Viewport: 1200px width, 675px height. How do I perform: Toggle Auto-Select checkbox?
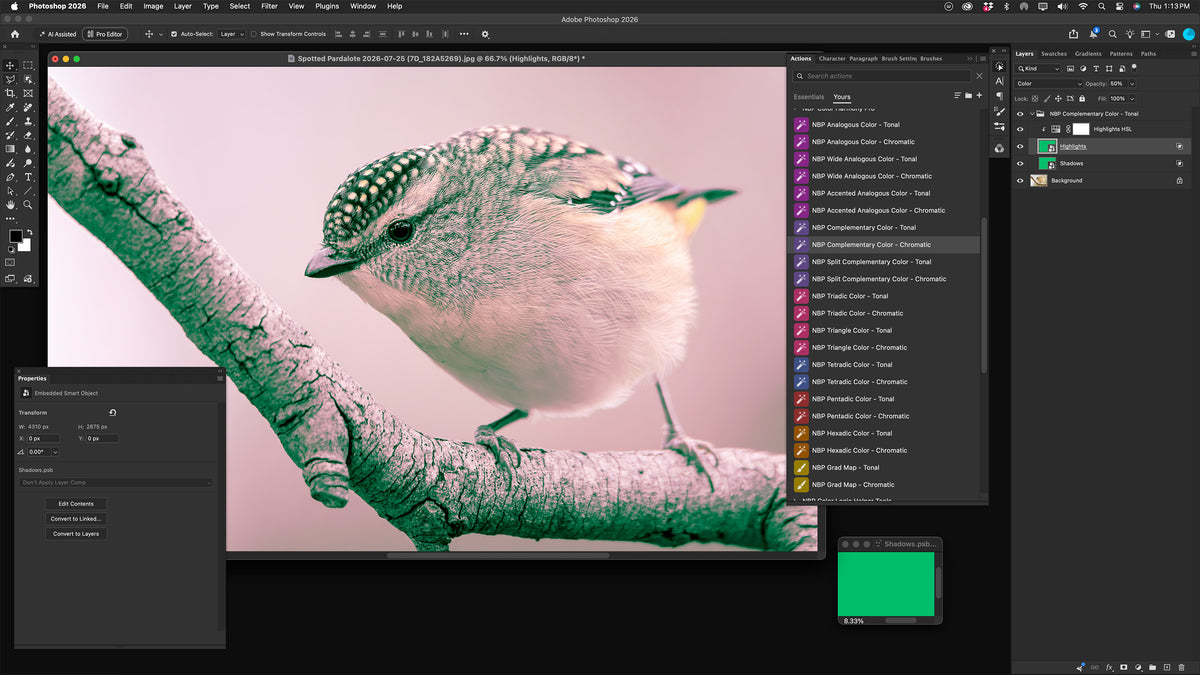click(x=174, y=34)
